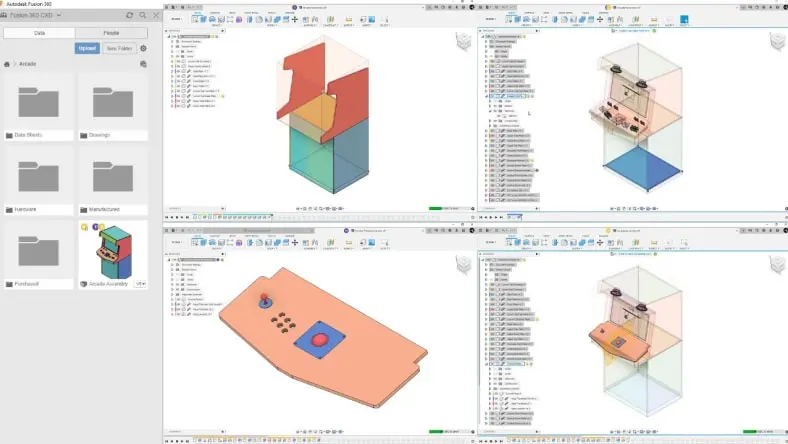Open the SURFACE tab in the transparent cabinet window
Screen dimensions: 788x444
point(529,13)
